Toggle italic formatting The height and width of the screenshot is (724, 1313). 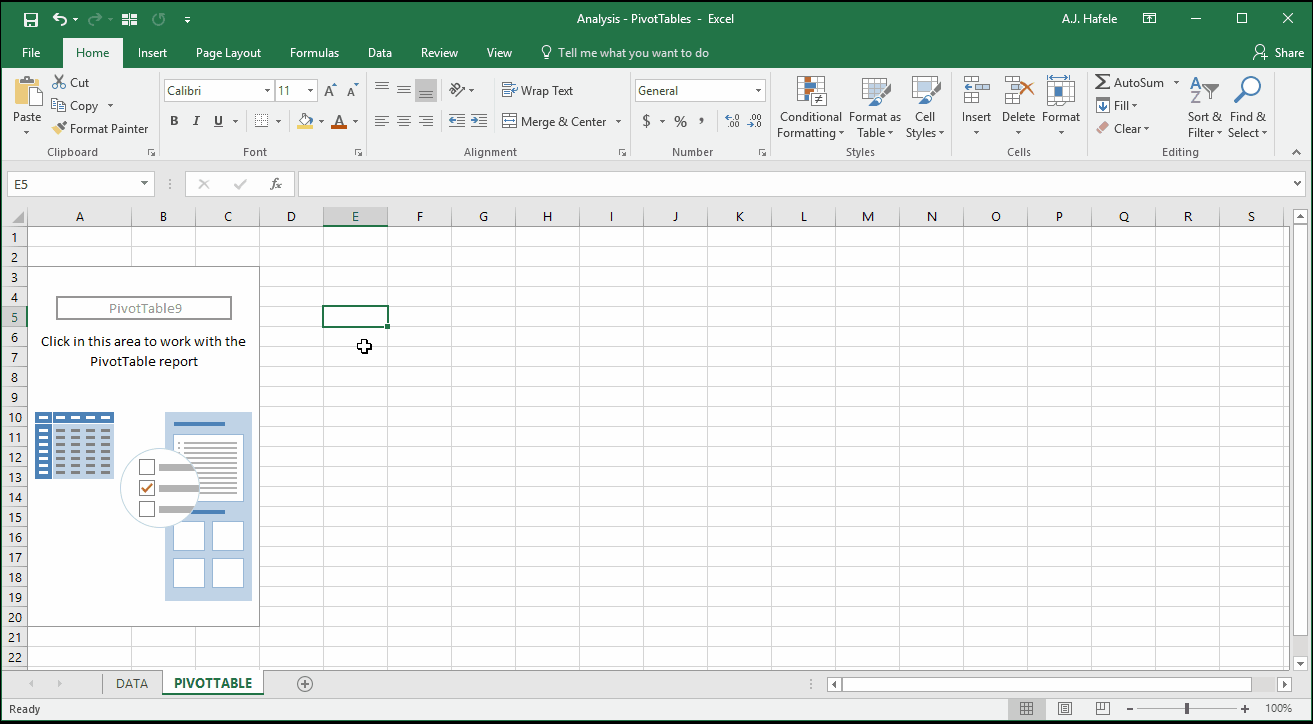pos(196,121)
